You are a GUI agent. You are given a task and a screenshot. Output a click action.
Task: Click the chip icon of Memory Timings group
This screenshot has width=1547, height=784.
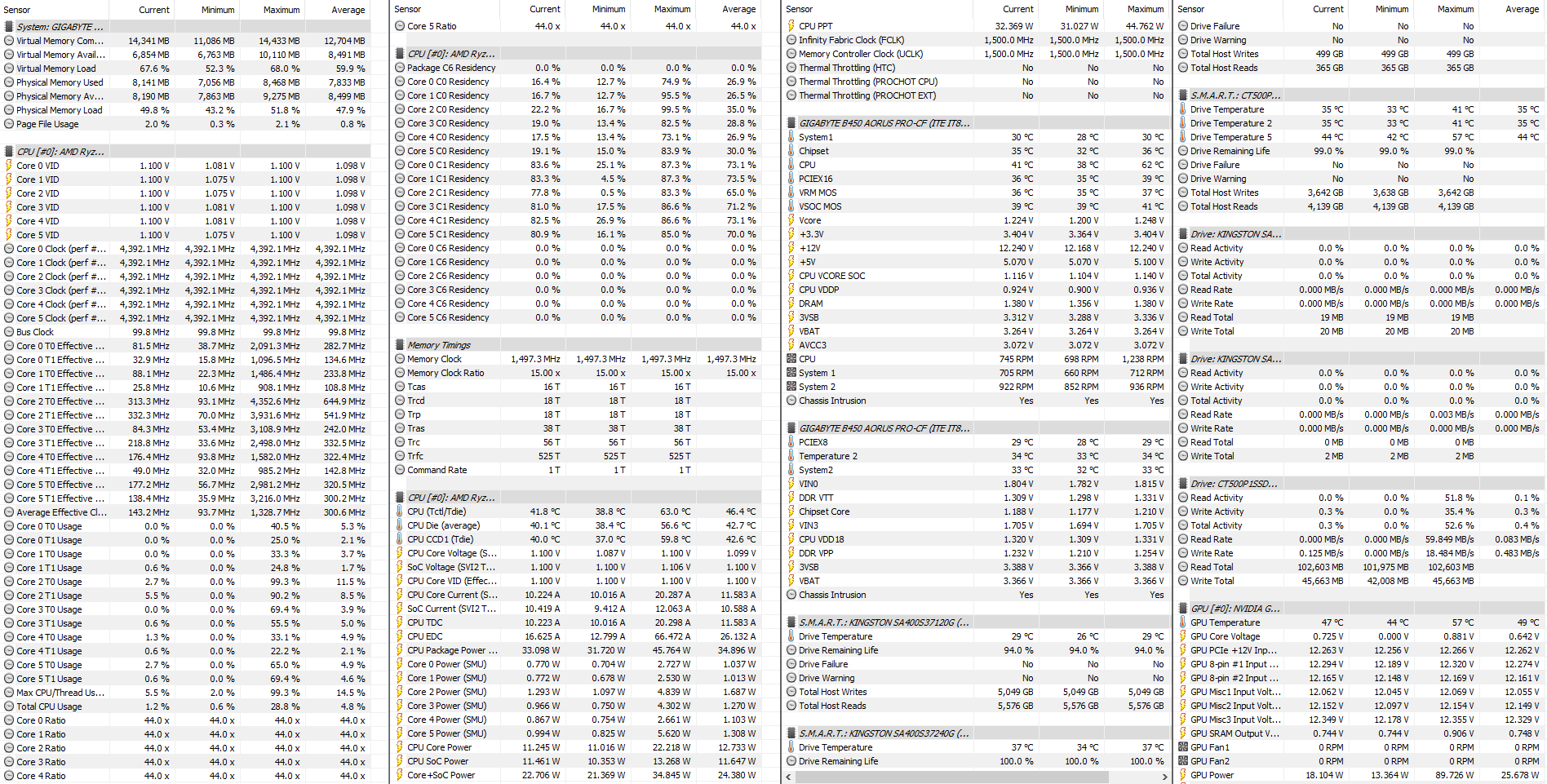400,345
